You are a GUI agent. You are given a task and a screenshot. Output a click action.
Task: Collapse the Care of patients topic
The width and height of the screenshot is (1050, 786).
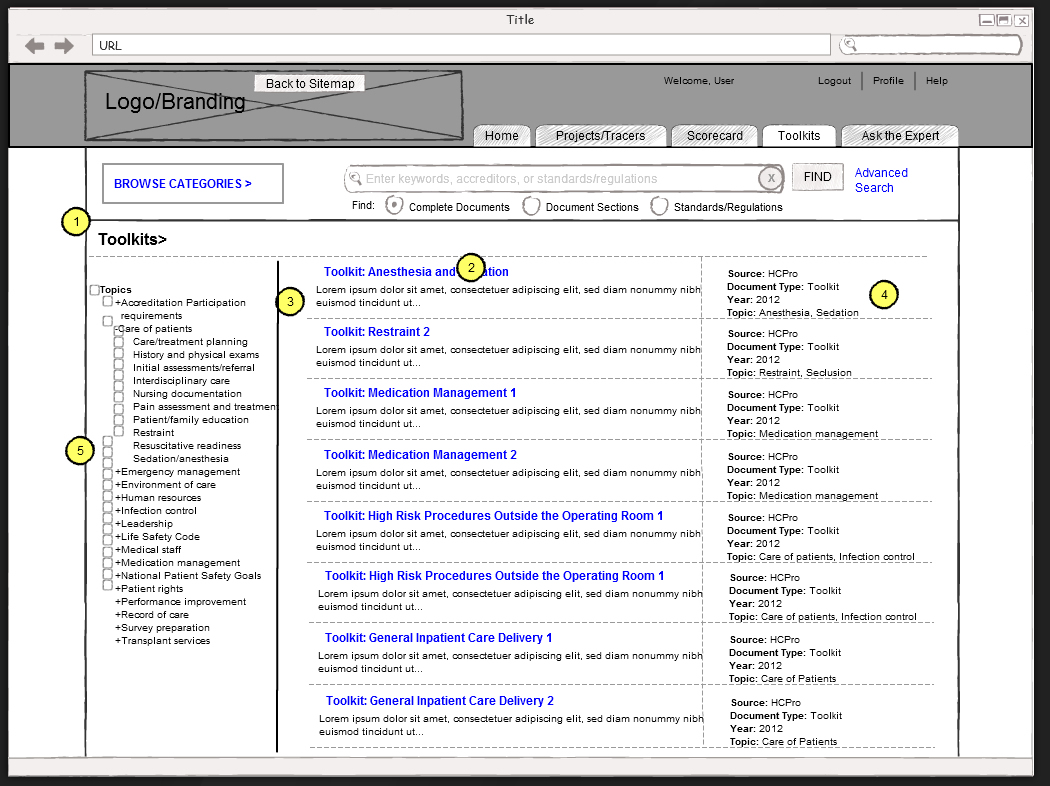[117, 329]
